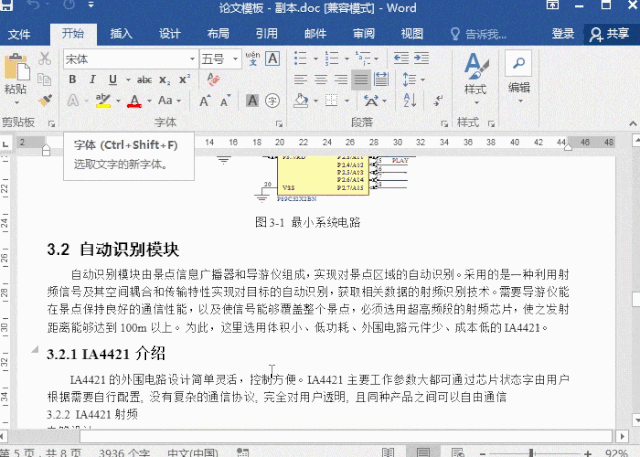Open the highlight color dropdown arrow

pyautogui.click(x=118, y=101)
